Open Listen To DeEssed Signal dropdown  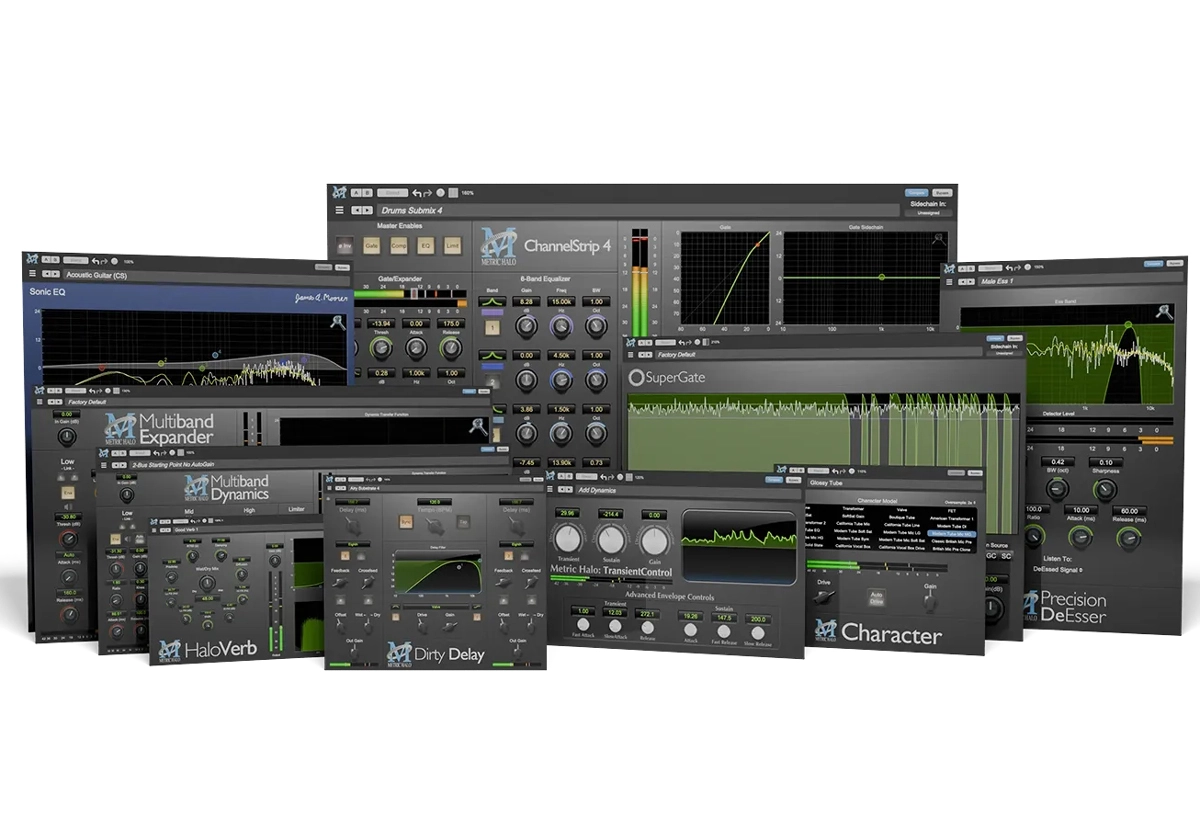point(1060,569)
